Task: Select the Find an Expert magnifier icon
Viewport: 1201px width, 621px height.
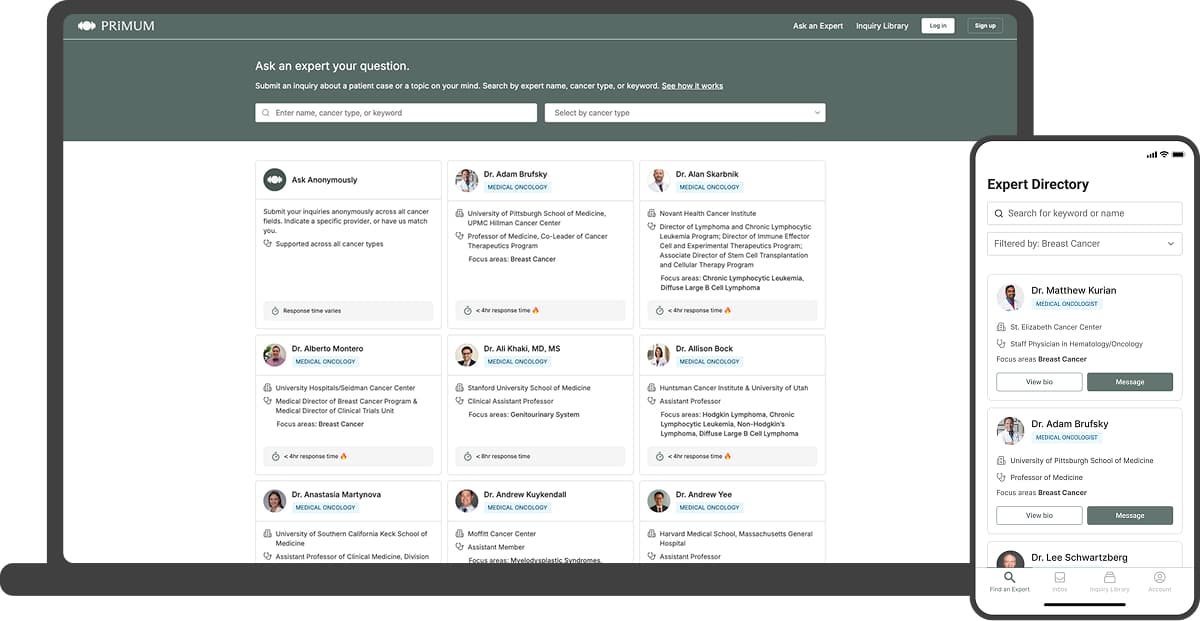Action: coord(1009,576)
